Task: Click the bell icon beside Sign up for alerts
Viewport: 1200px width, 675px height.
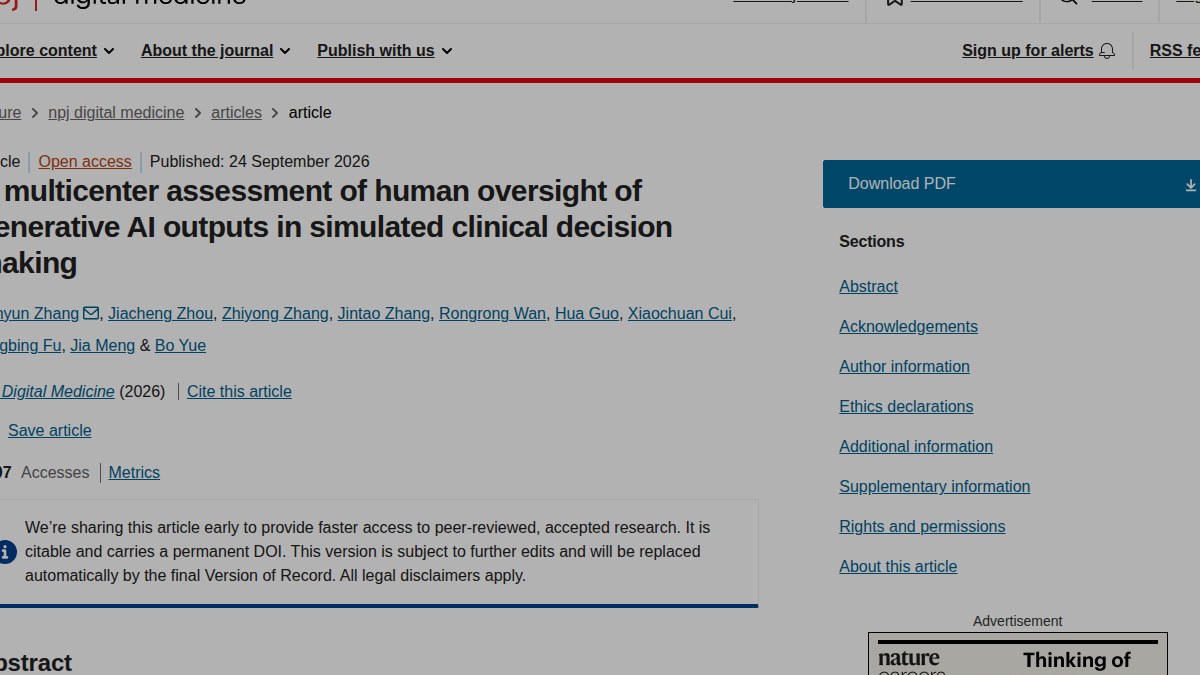Action: pos(1107,51)
